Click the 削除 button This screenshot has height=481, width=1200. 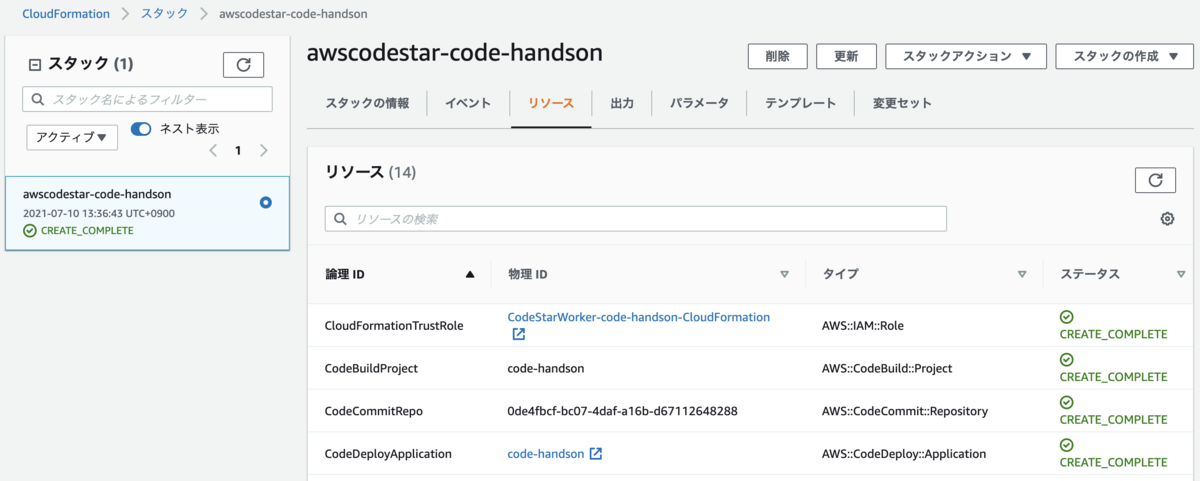click(x=778, y=57)
